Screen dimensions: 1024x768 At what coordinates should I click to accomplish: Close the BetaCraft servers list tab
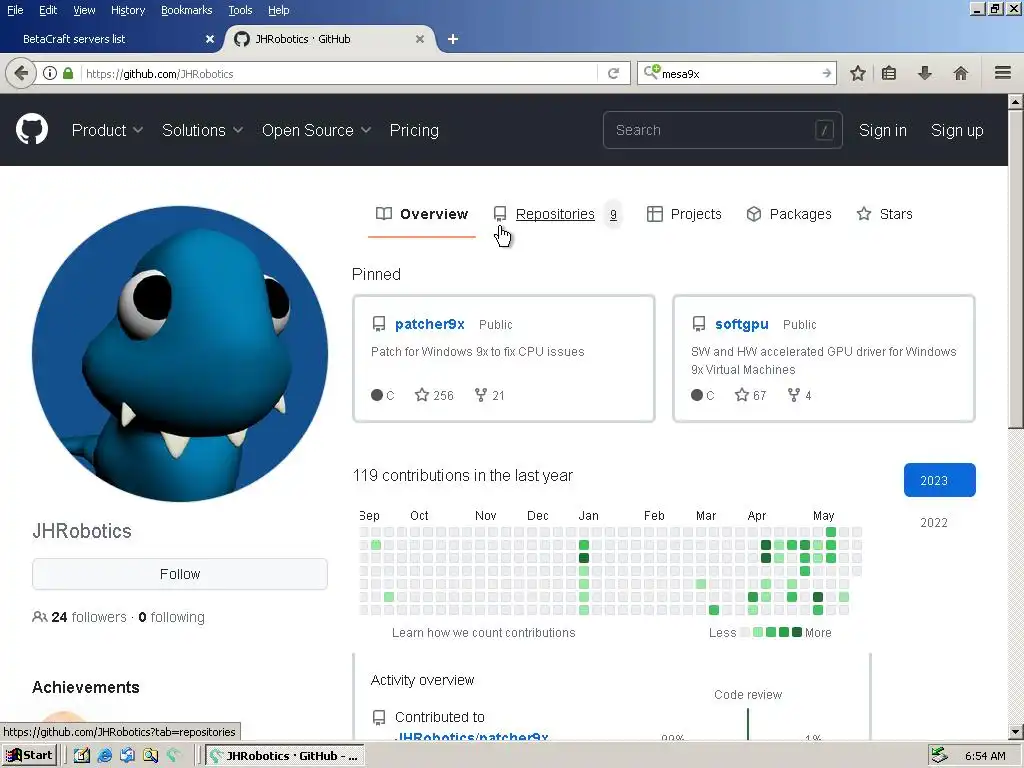pos(210,39)
